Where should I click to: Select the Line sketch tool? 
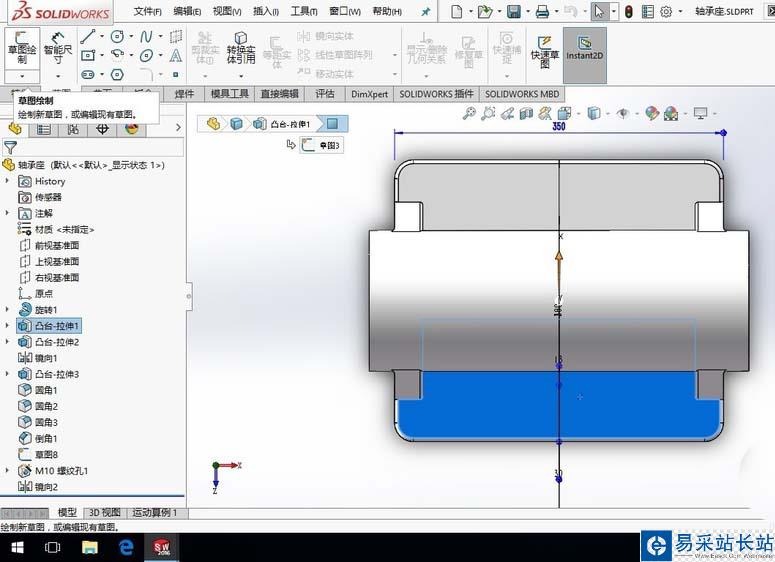pyautogui.click(x=88, y=36)
